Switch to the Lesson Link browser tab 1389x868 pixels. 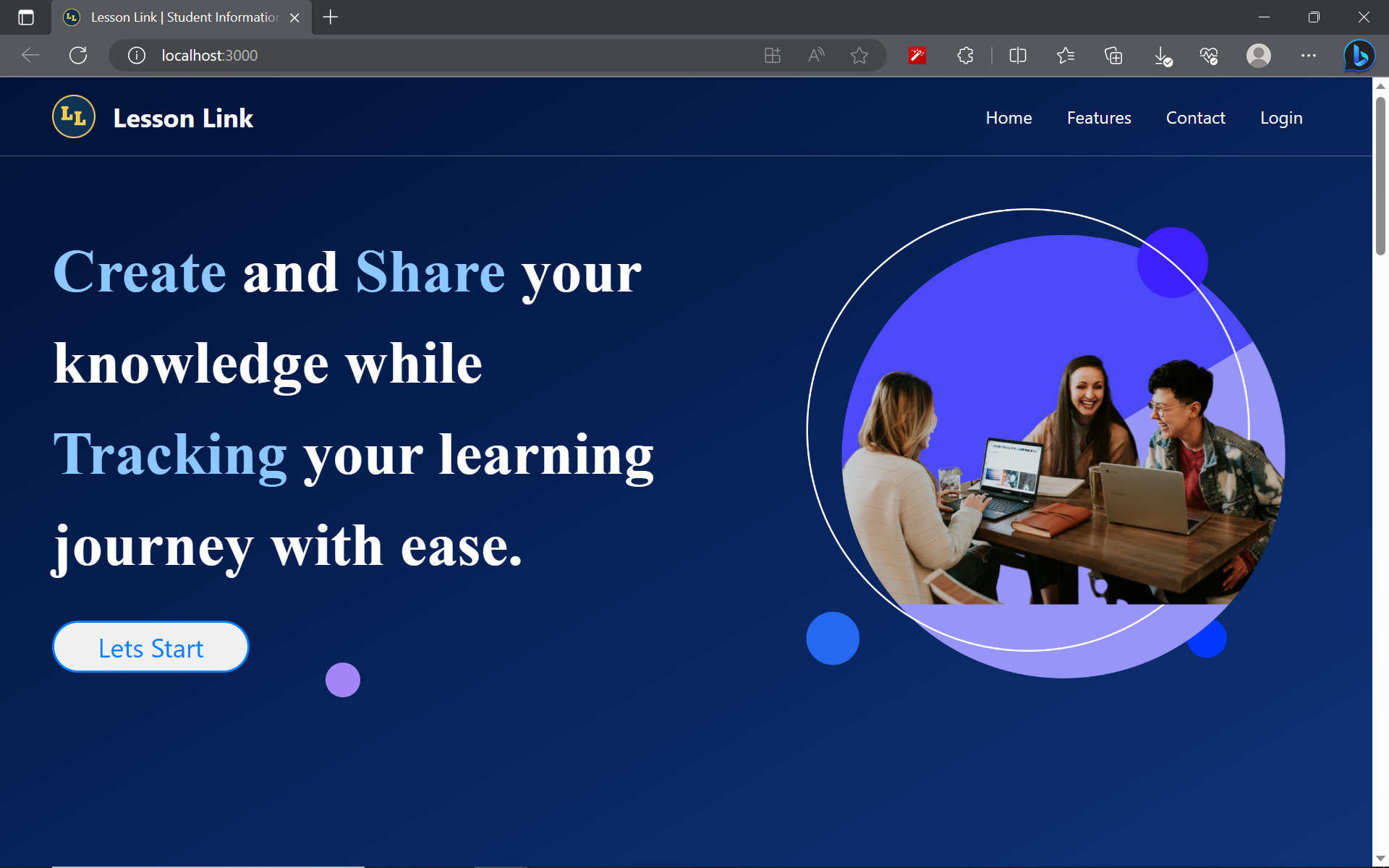(x=181, y=17)
